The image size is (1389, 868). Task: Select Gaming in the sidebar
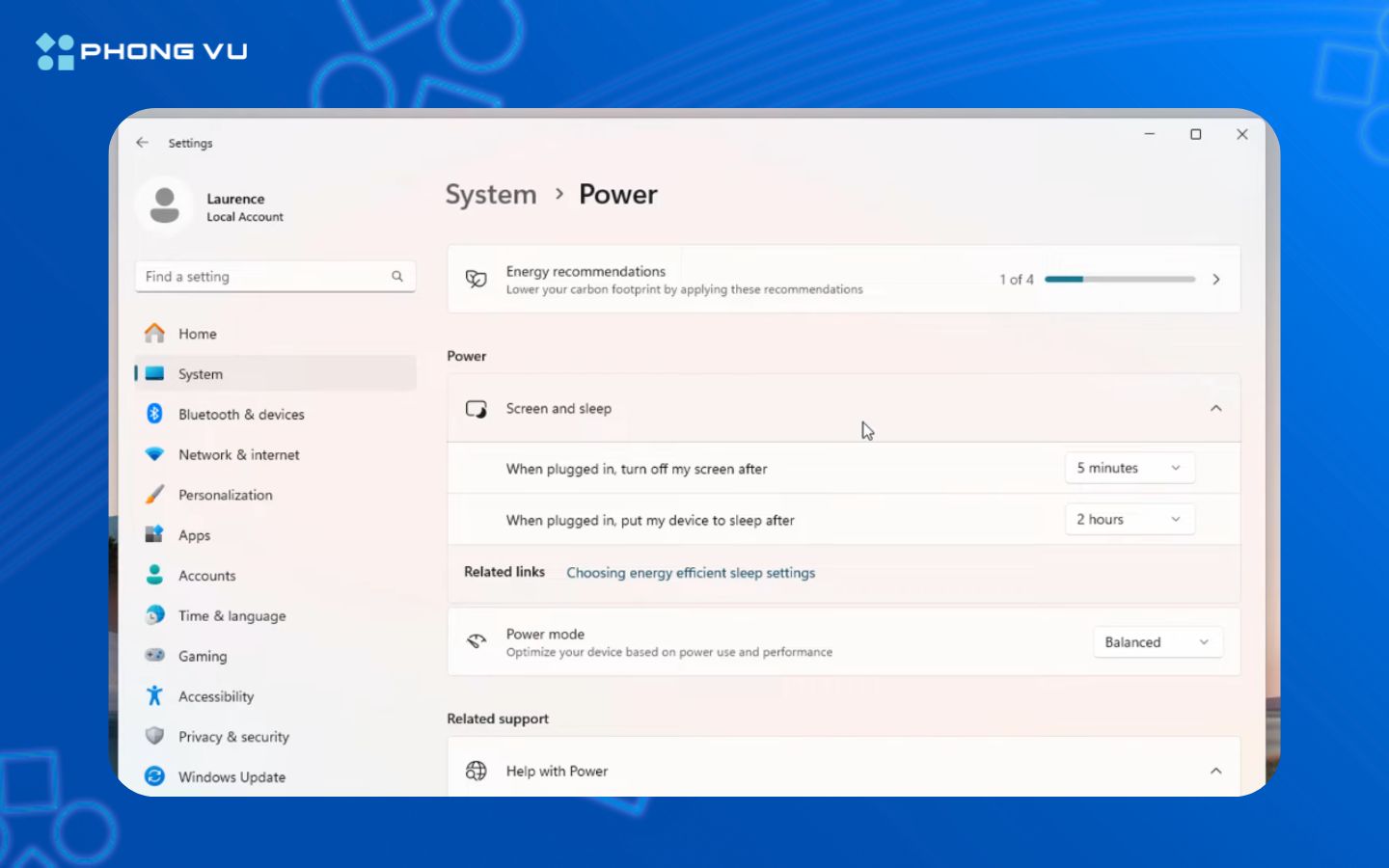[x=203, y=657]
